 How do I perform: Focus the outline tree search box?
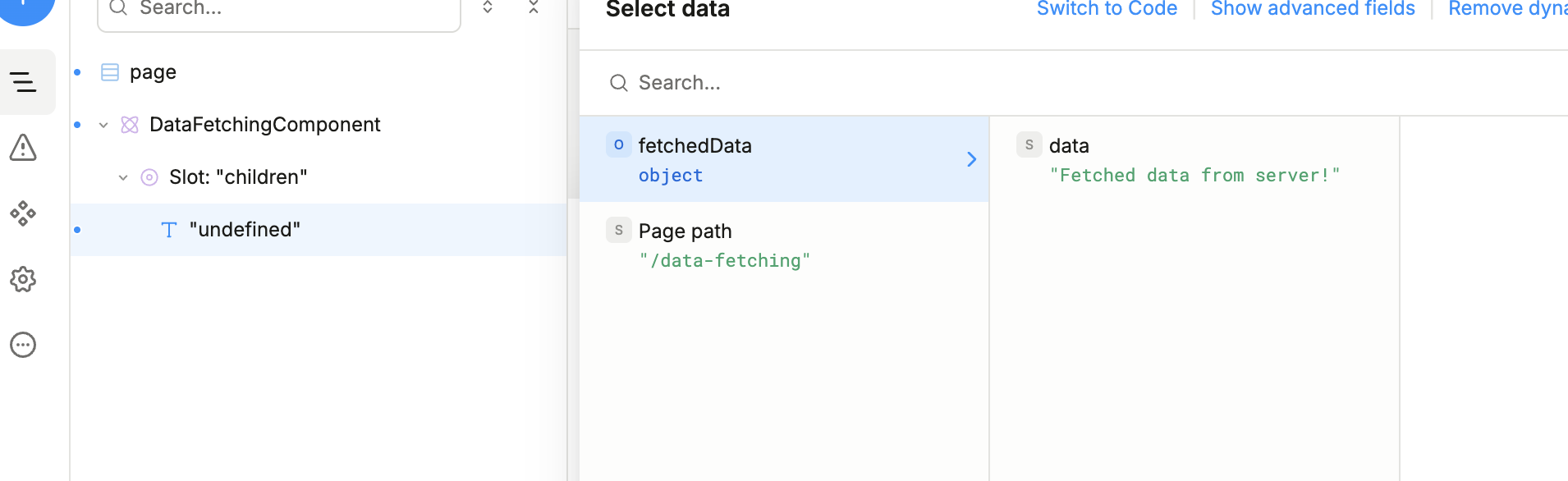coord(287,9)
